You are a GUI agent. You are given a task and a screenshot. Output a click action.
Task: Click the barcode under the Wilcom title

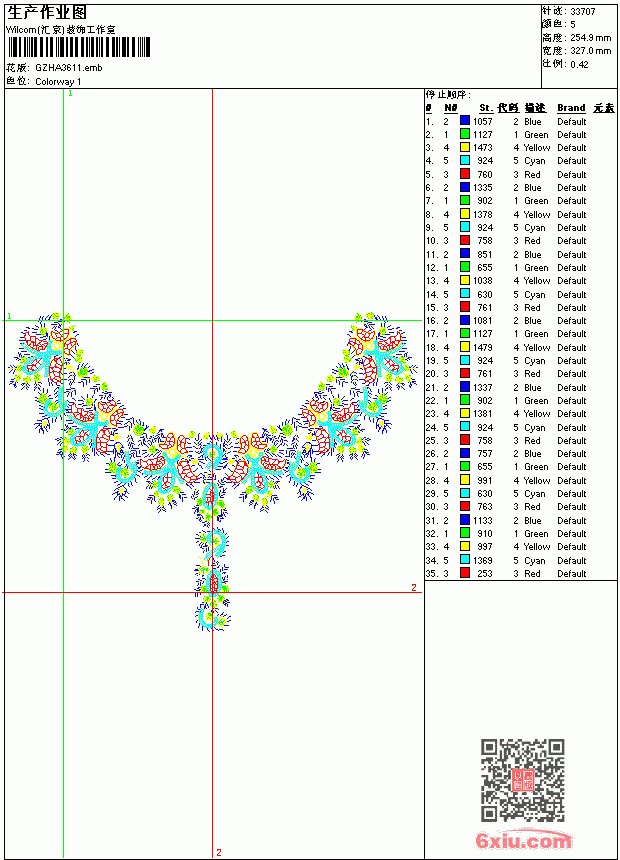coord(78,47)
